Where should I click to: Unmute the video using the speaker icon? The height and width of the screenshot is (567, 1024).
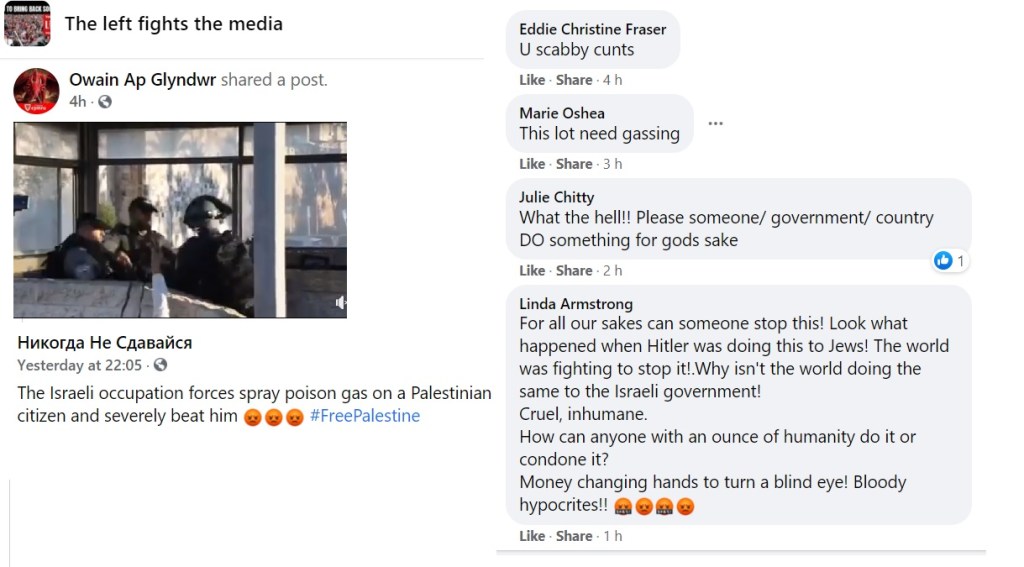click(x=340, y=302)
